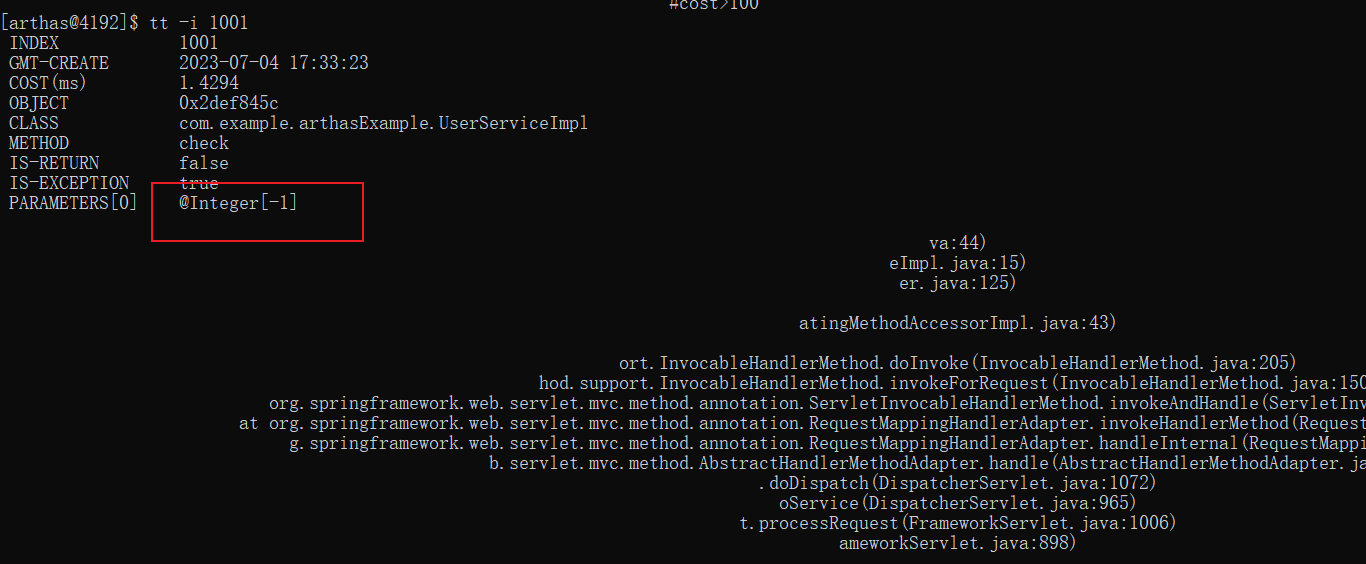Image resolution: width=1366 pixels, height=564 pixels.
Task: Click the INDEX field label
Action: [x=34, y=43]
